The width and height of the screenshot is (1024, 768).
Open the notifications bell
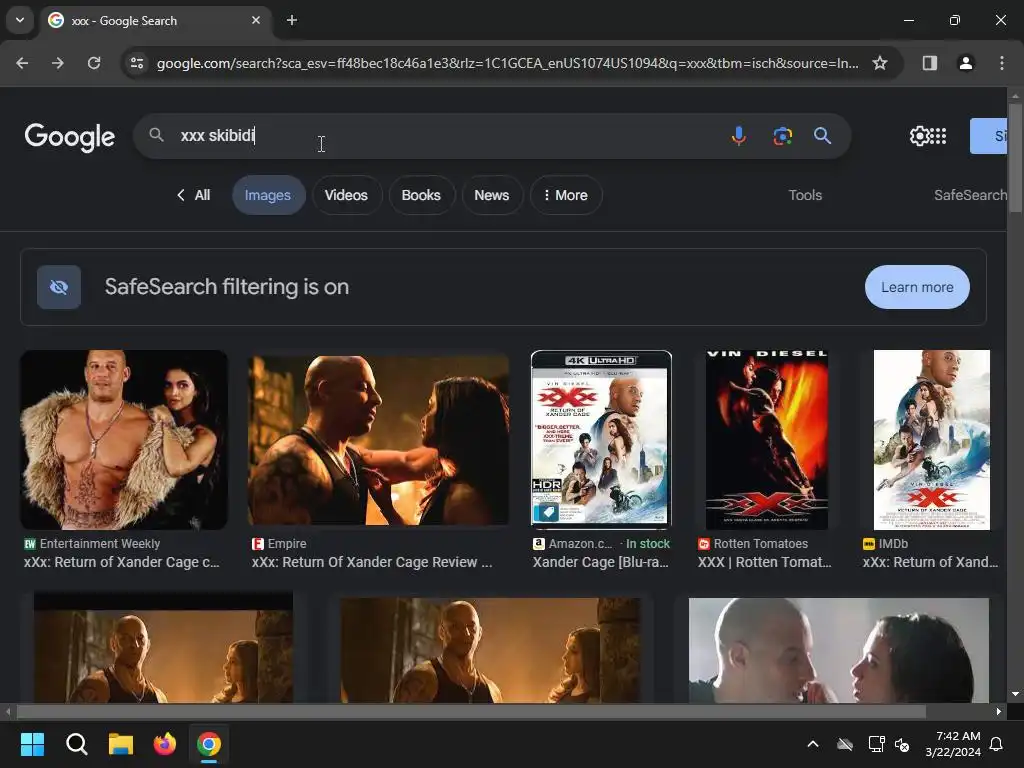pyautogui.click(x=997, y=744)
